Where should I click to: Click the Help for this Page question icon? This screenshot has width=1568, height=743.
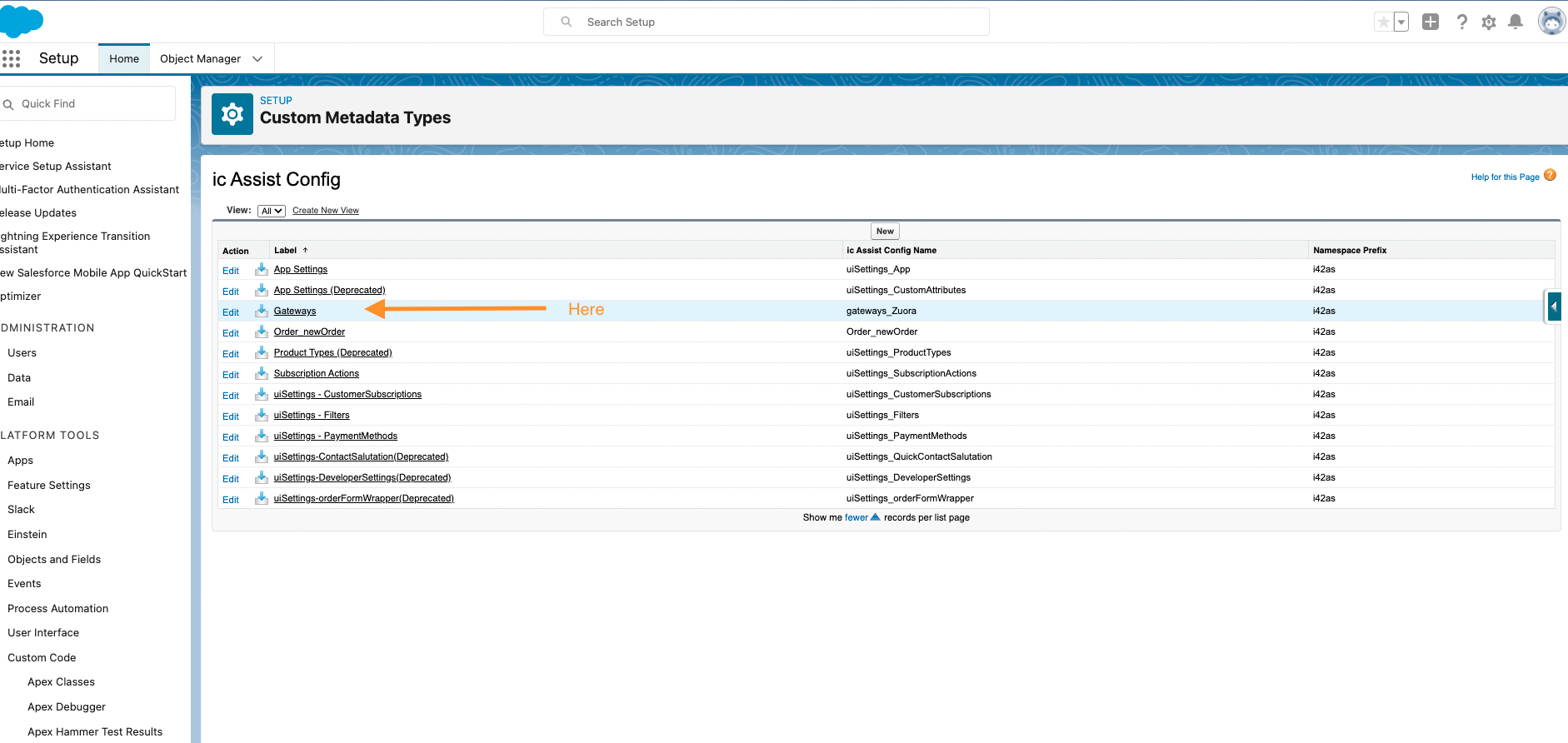tap(1550, 175)
